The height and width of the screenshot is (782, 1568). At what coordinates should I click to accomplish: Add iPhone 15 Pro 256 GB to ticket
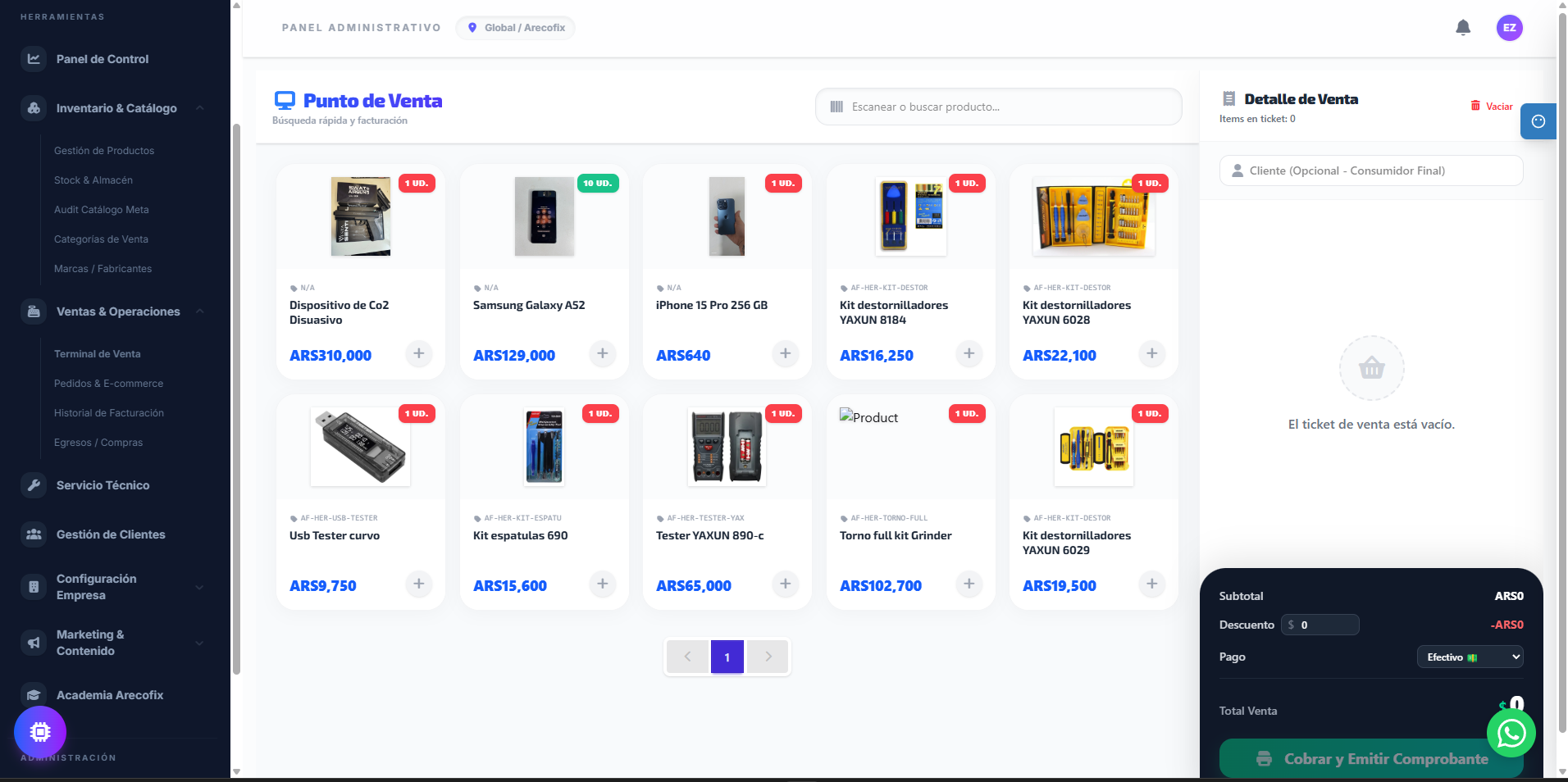[x=786, y=353]
